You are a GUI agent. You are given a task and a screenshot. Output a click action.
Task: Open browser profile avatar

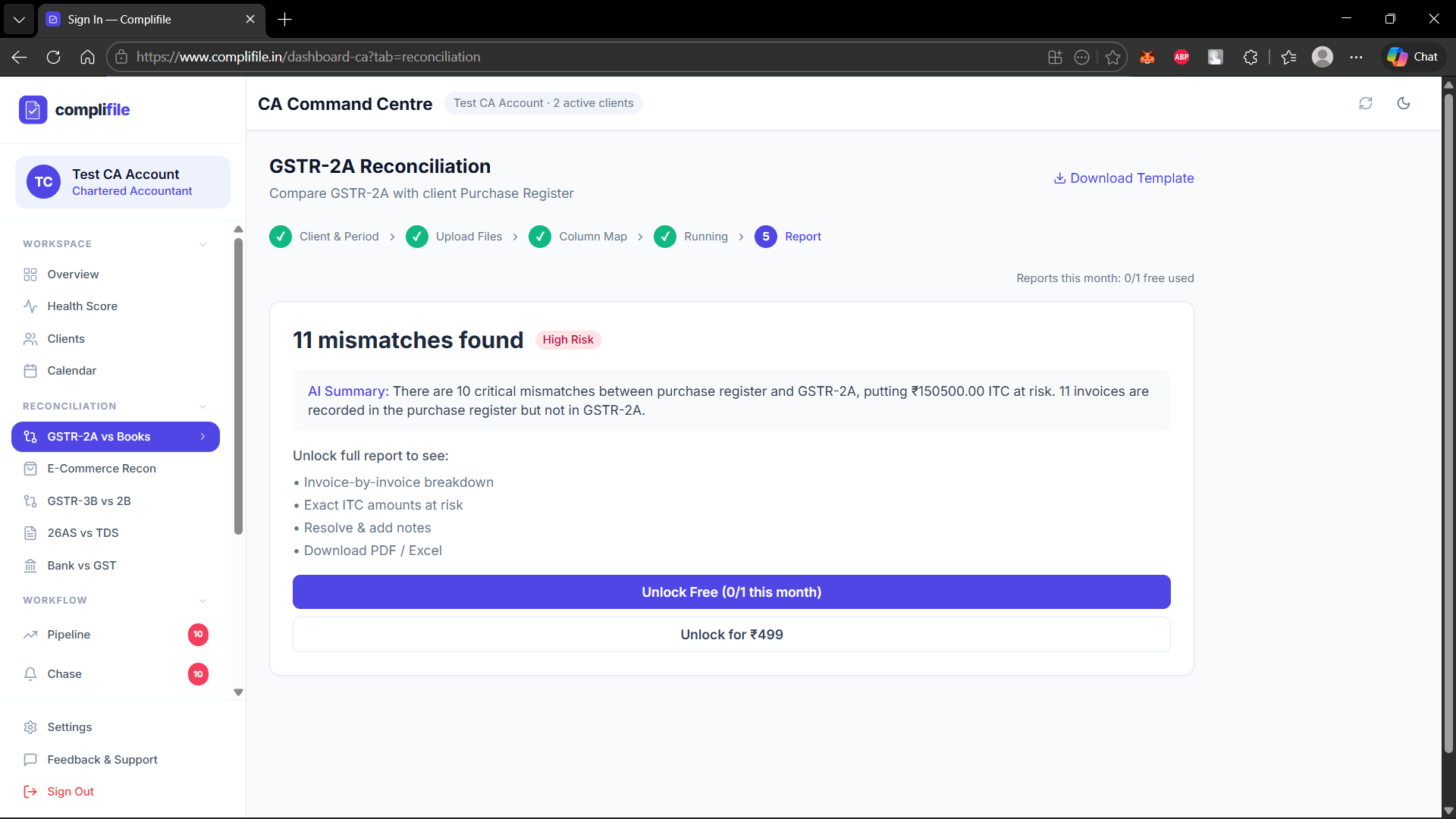click(1323, 57)
